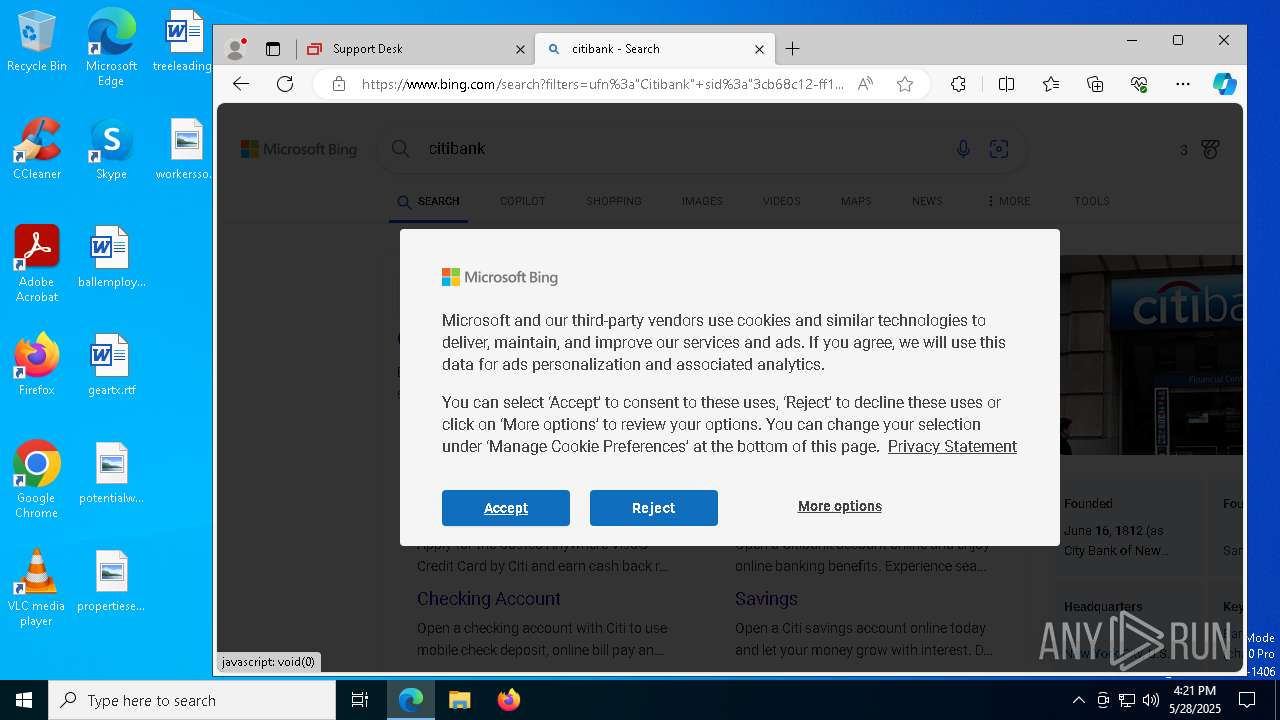
Task: Open propertiese image file on desktop
Action: click(x=111, y=581)
